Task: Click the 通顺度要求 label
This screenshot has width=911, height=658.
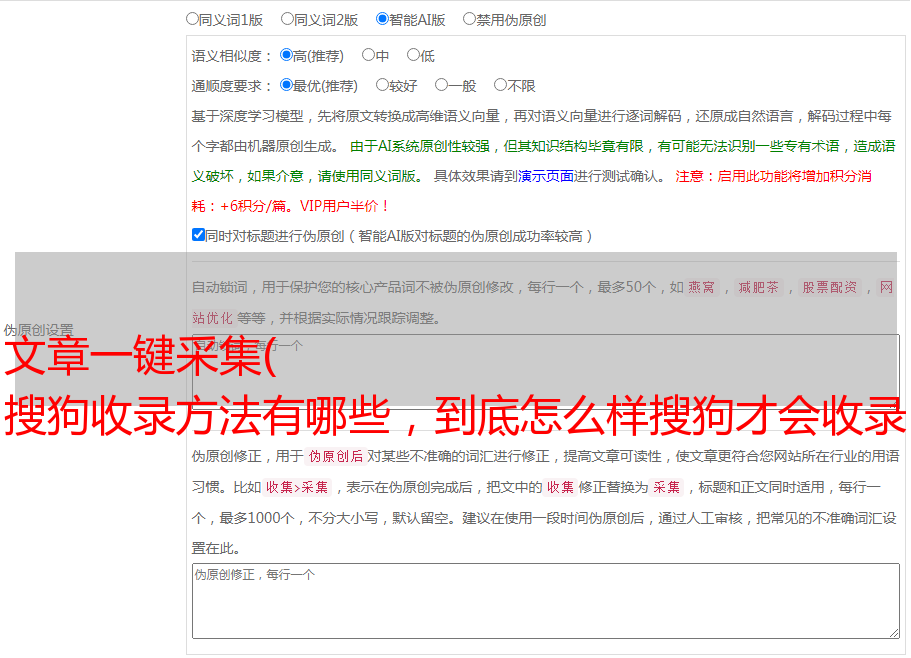Action: [232, 86]
